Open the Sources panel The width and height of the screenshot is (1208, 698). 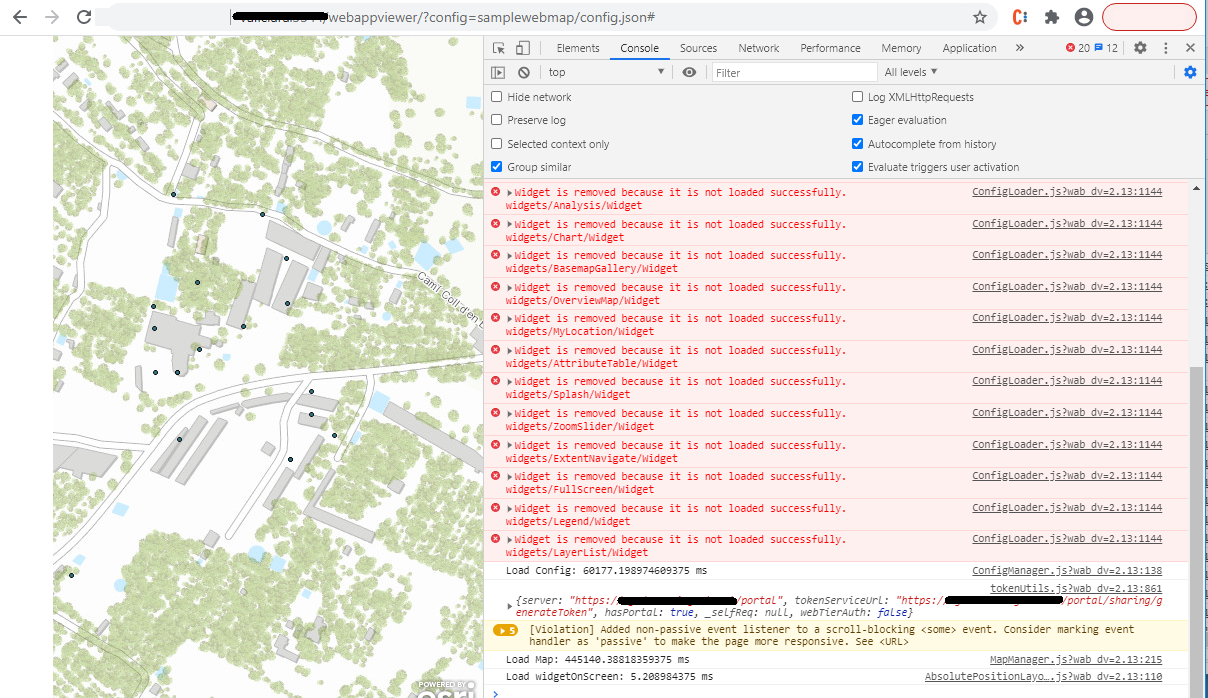tap(698, 47)
